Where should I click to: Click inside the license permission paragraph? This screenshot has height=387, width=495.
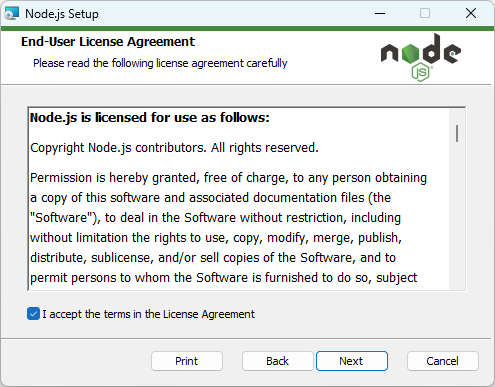(228, 228)
